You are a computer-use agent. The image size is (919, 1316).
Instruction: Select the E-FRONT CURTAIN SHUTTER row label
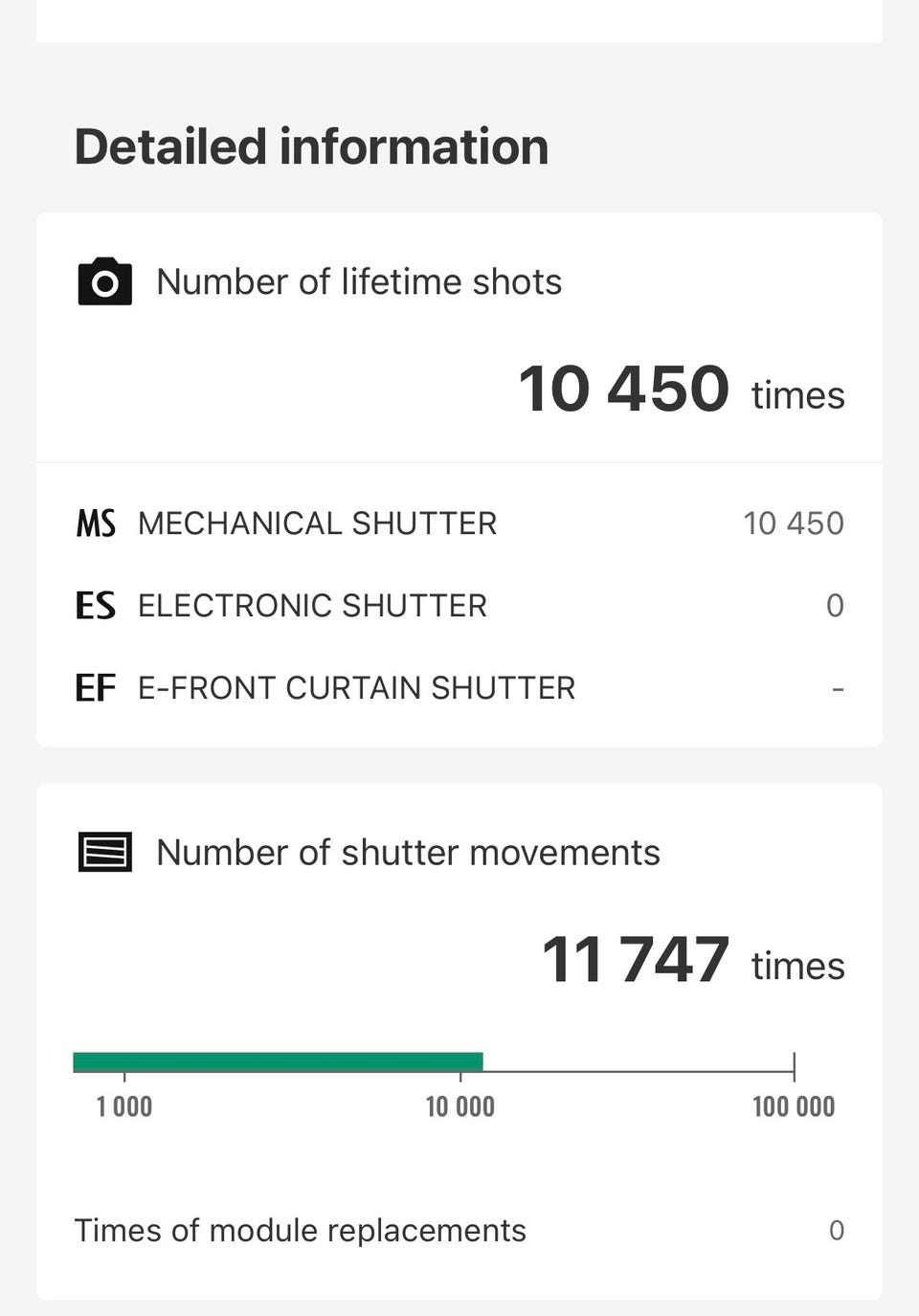coord(357,688)
